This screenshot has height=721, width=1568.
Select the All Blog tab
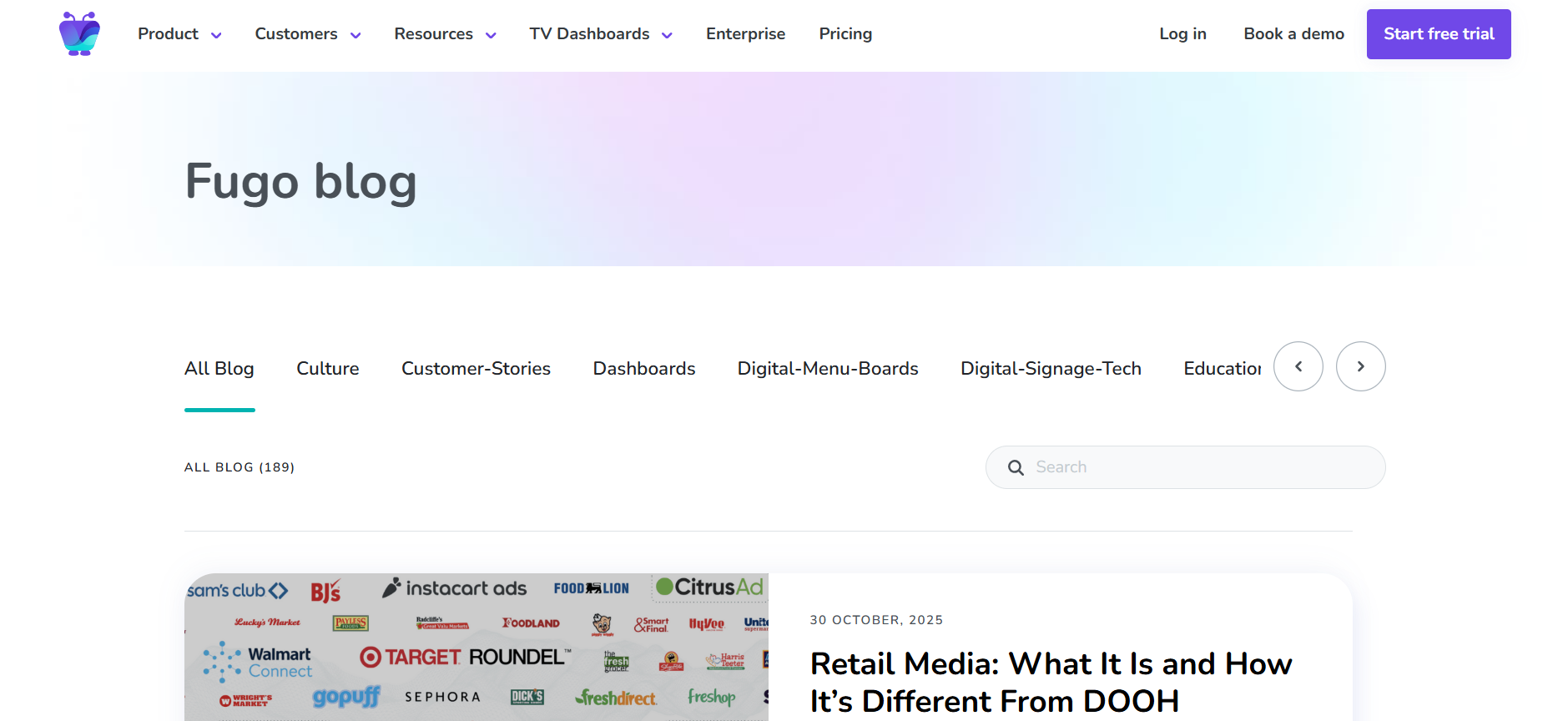point(219,369)
